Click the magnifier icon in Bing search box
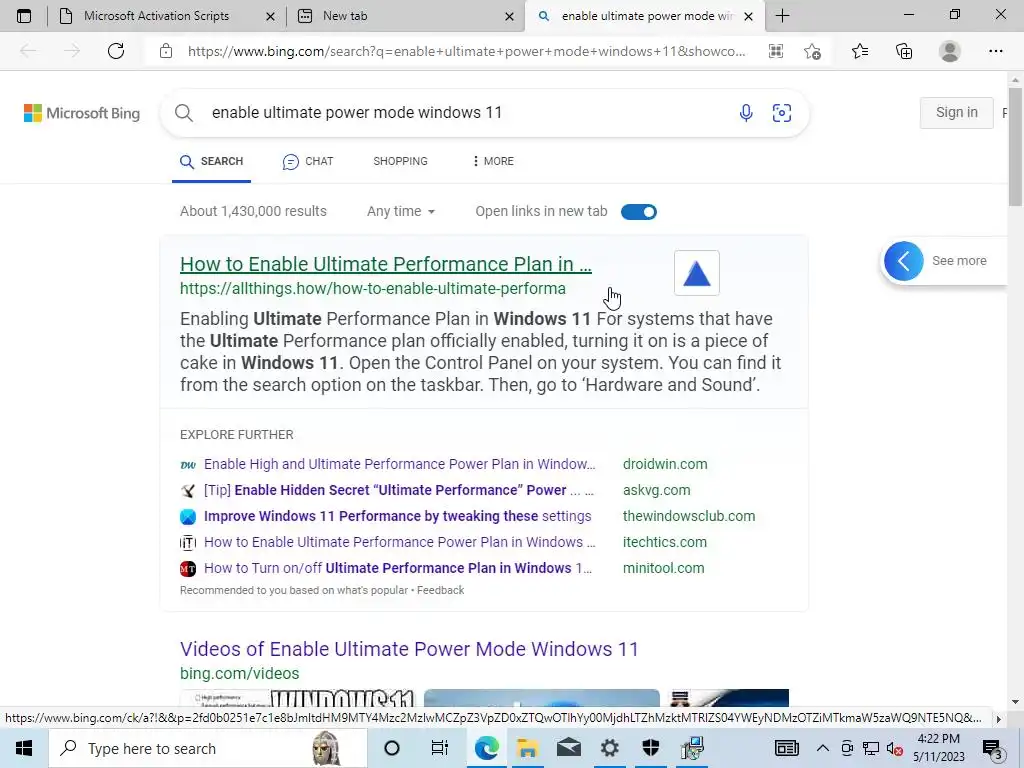Screen dimensions: 1024x768 tap(184, 113)
